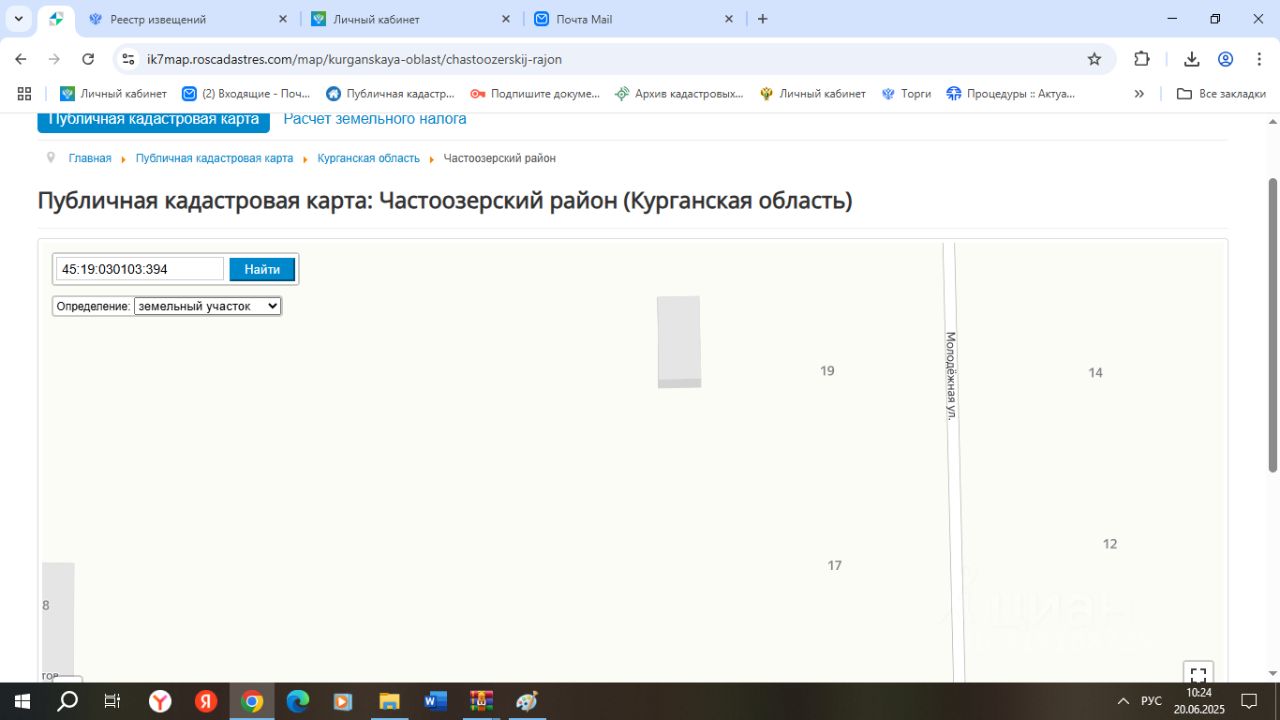Open first Личный кабинет bookmark
1280x720 pixels.
pyautogui.click(x=113, y=93)
